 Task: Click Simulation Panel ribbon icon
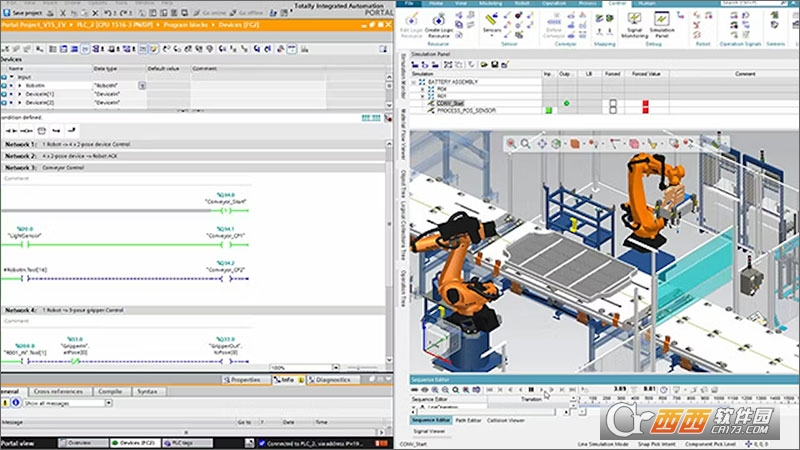[662, 26]
